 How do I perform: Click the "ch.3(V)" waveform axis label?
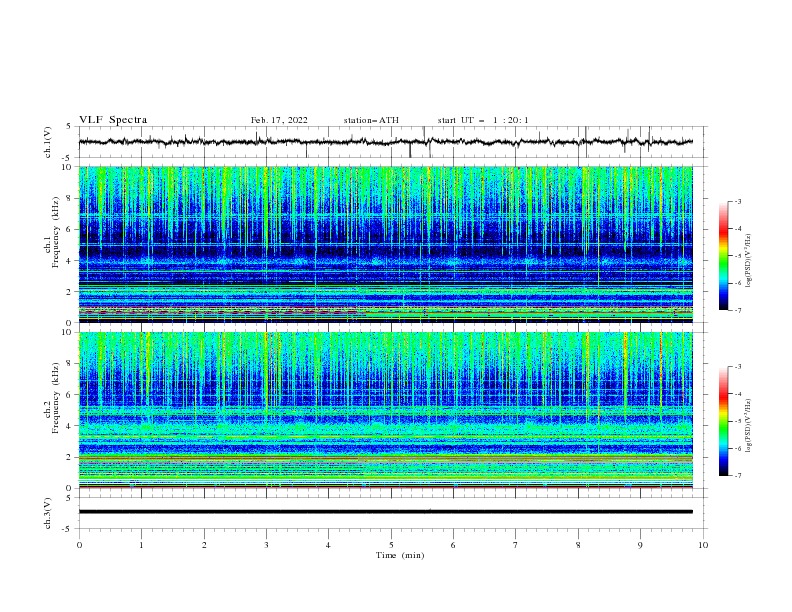pyautogui.click(x=48, y=513)
